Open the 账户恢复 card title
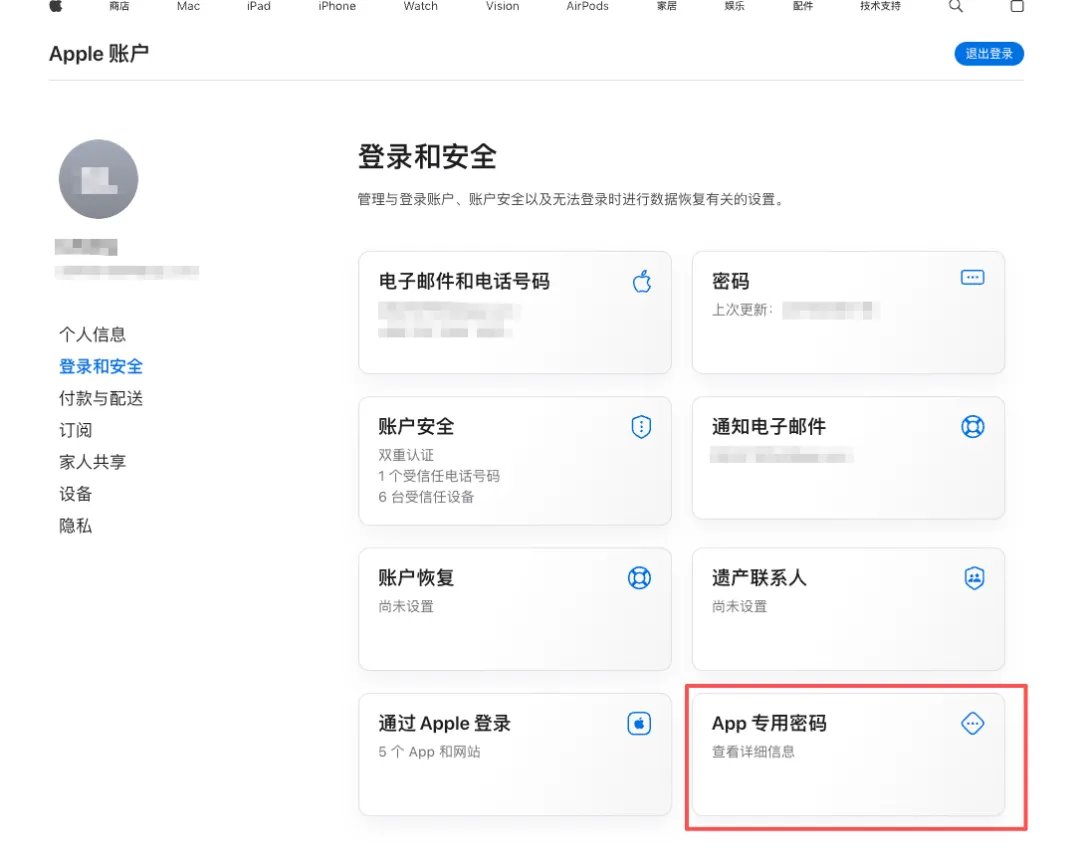Screen dimensions: 1080x866 [x=416, y=578]
